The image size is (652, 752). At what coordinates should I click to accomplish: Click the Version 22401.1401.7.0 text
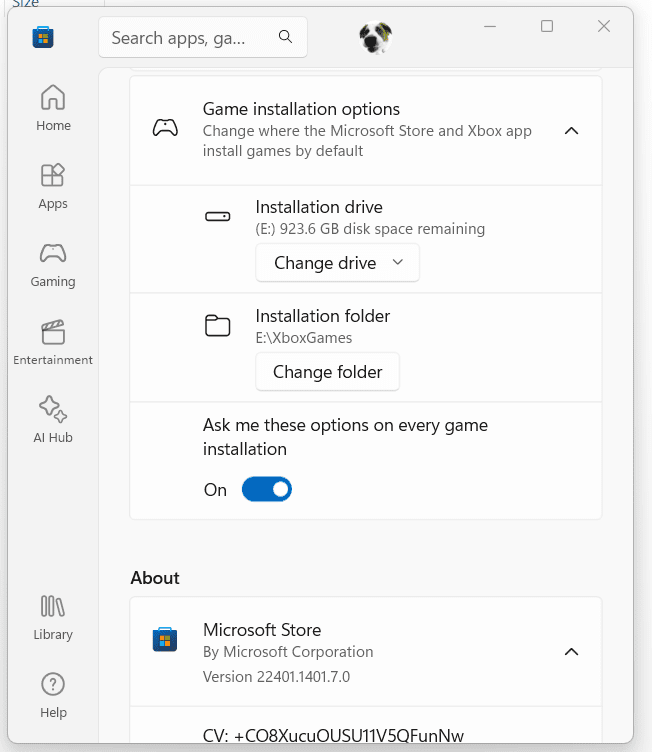(x=276, y=677)
